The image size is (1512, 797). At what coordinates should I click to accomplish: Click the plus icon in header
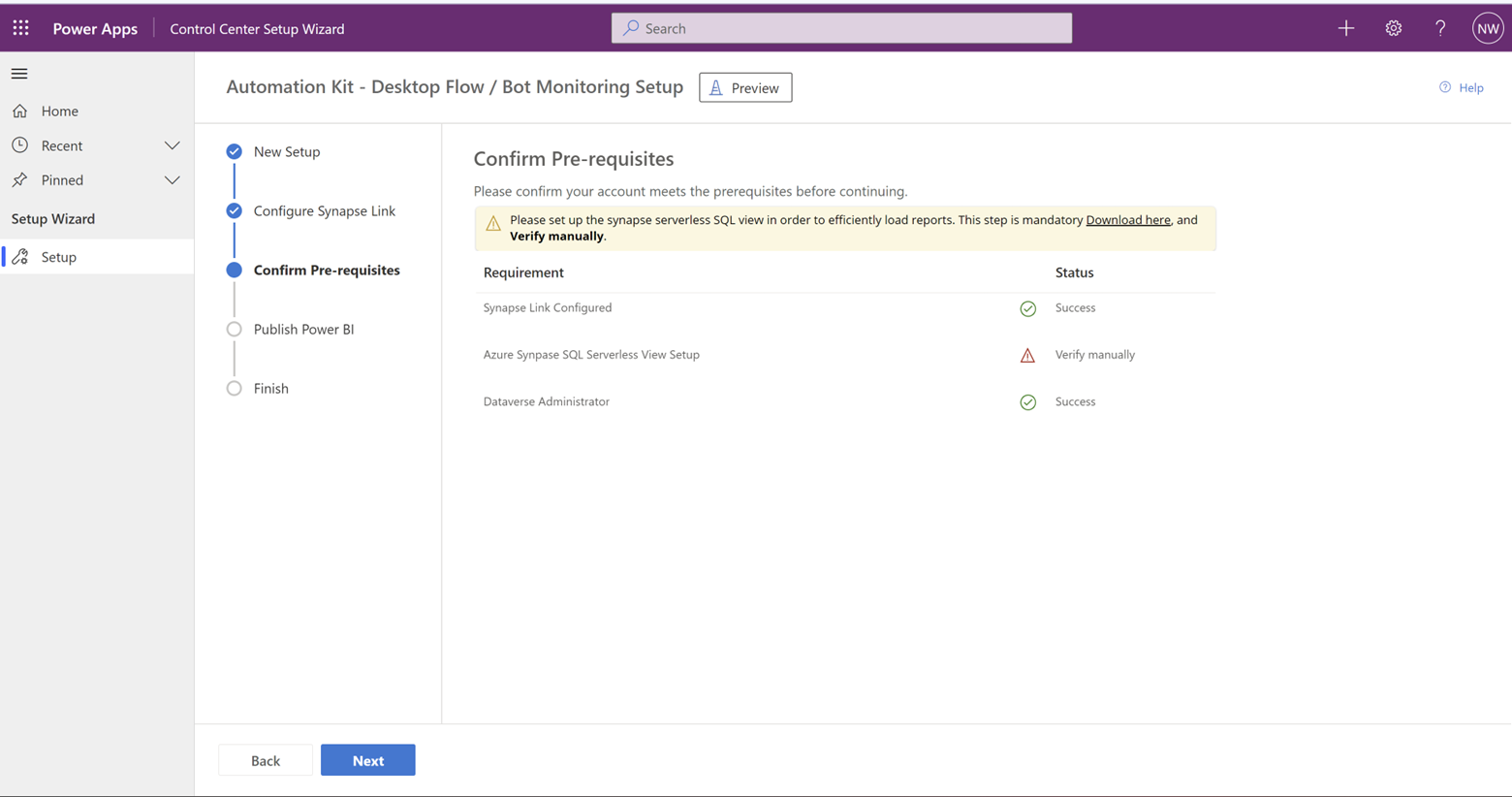tap(1346, 28)
